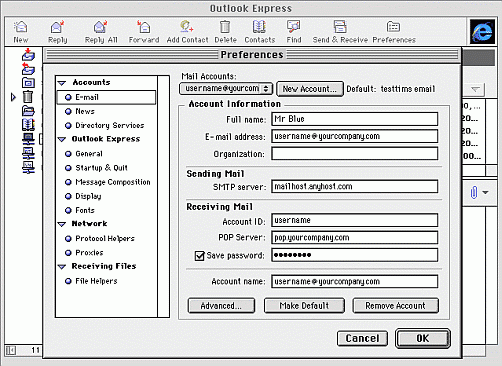The image size is (502, 366).
Task: Click the Full name field with Mr Blue
Action: [354, 119]
